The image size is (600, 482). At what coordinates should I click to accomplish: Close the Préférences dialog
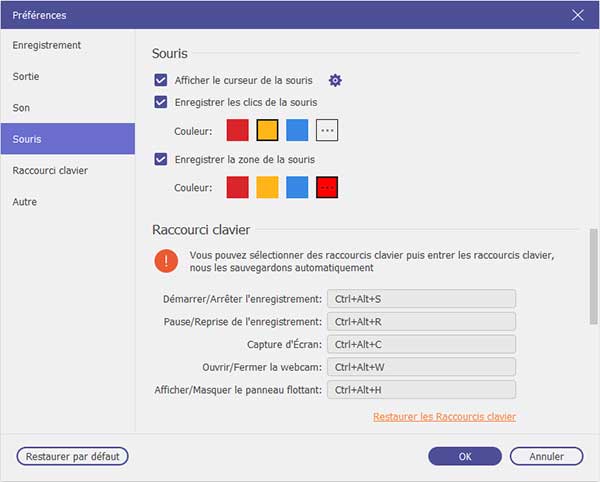pos(577,14)
